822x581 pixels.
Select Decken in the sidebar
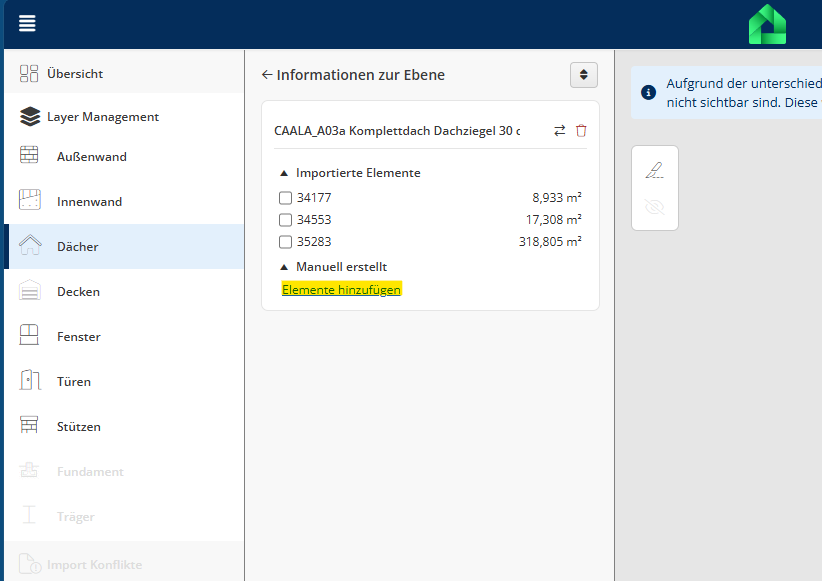pos(124,292)
